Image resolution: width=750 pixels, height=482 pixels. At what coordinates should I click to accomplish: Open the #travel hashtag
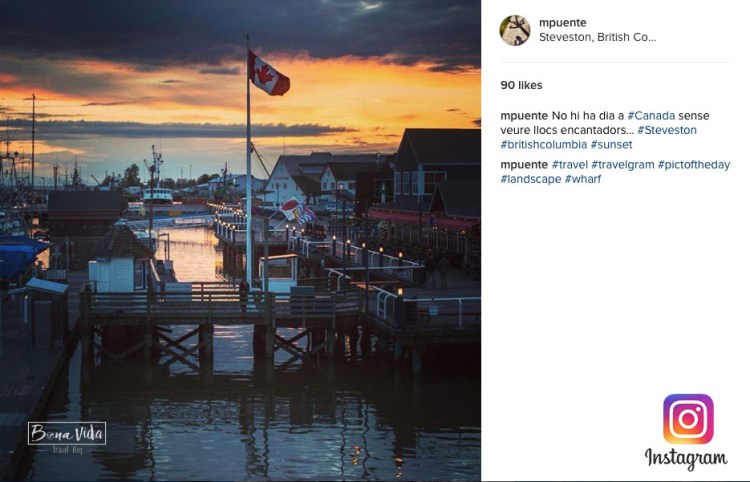tap(569, 165)
